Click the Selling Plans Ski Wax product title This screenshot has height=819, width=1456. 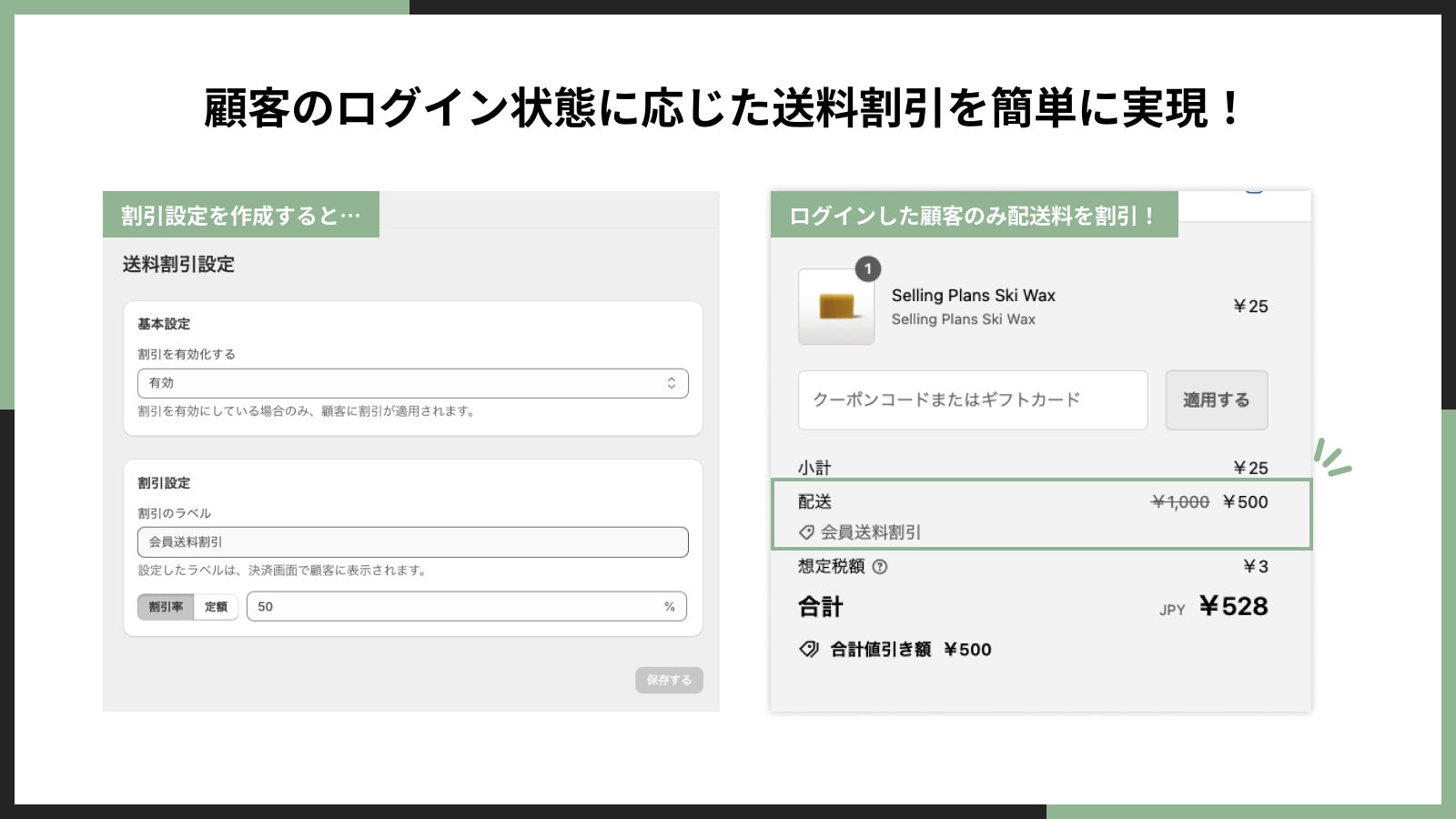coord(974,296)
